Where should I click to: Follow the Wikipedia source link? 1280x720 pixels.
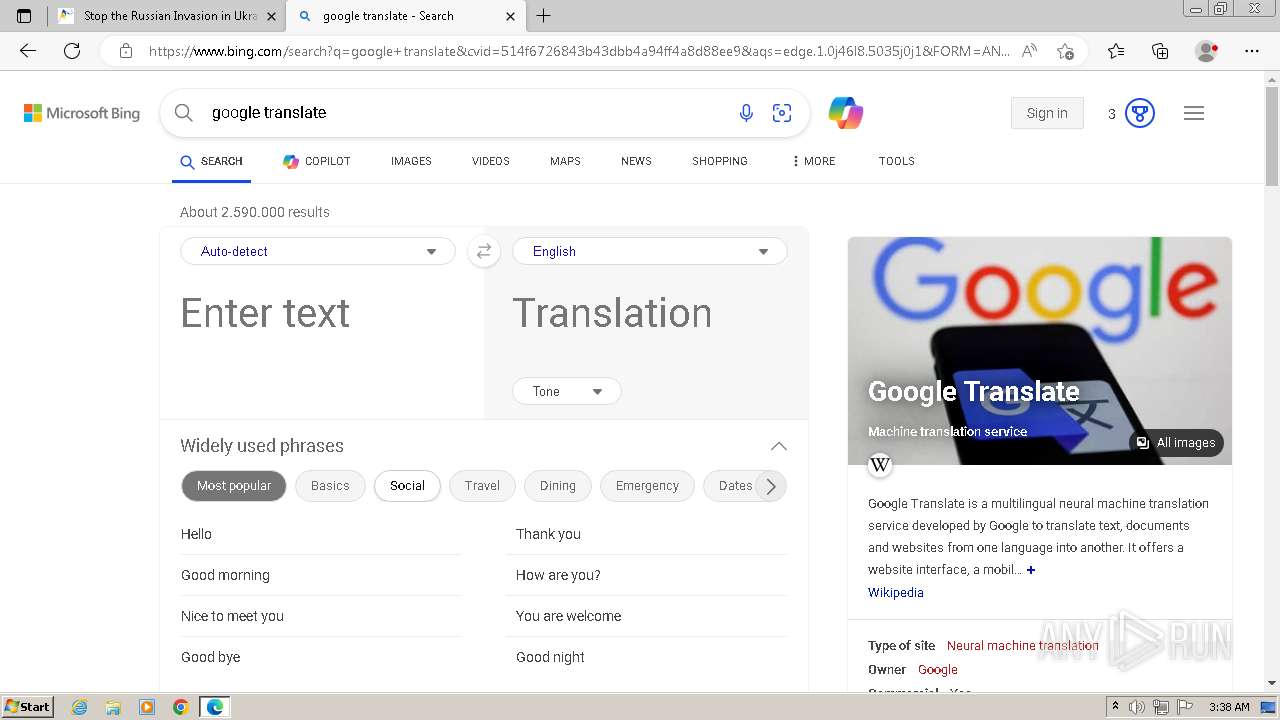[896, 593]
